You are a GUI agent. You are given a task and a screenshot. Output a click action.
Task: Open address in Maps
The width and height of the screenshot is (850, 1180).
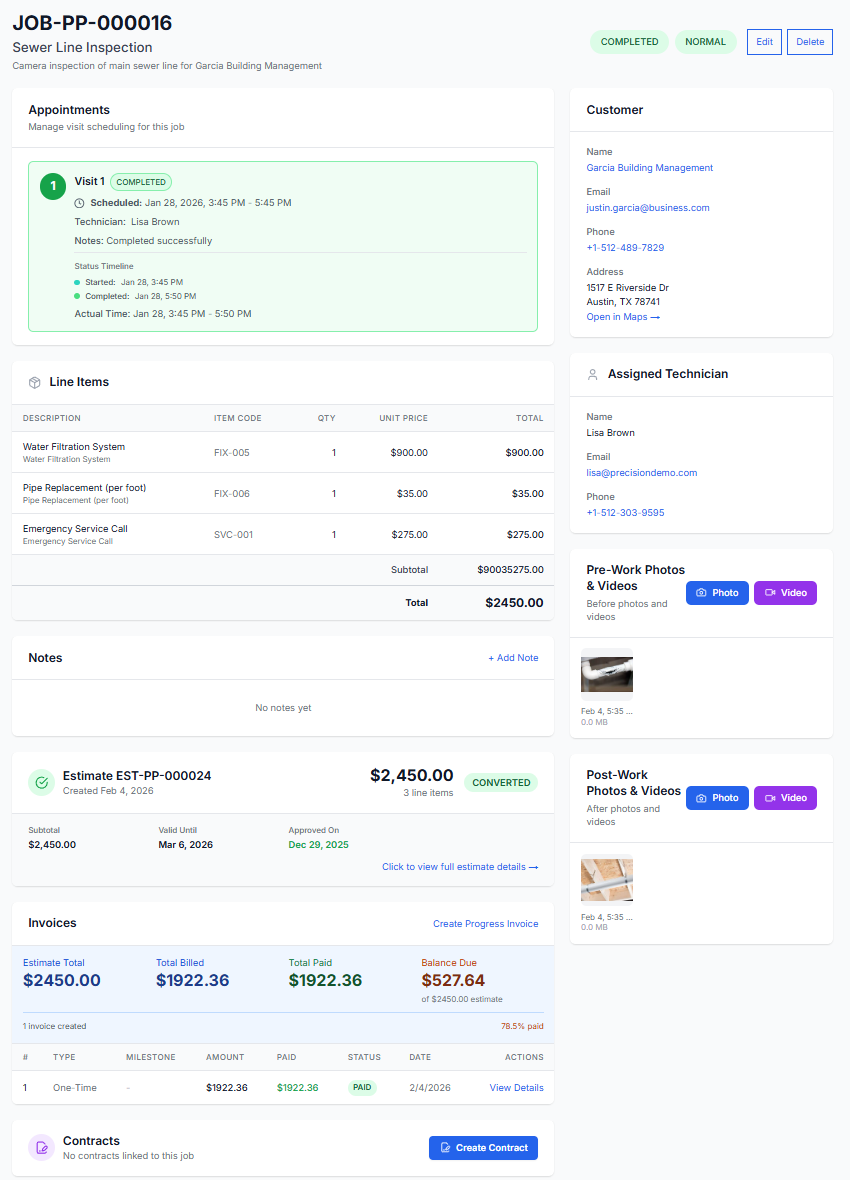coord(623,317)
